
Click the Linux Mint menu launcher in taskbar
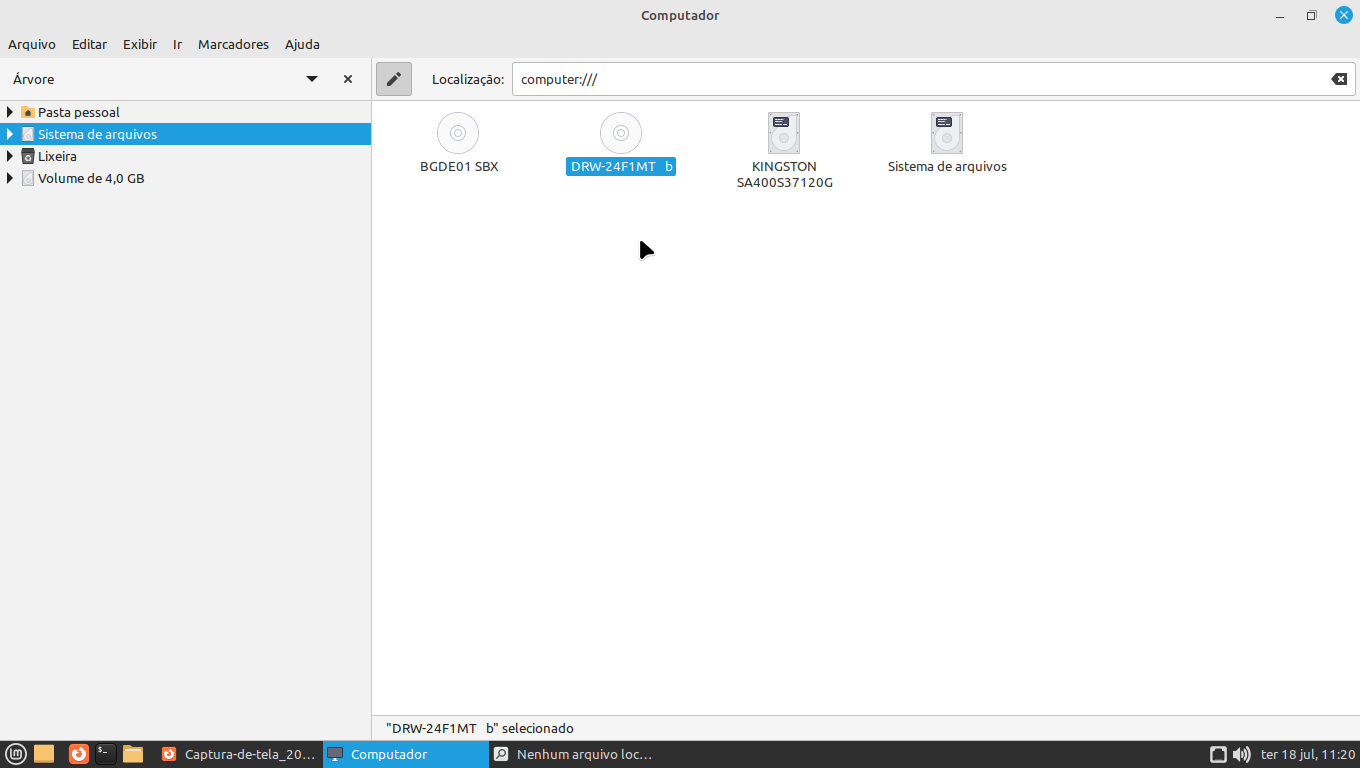16,754
